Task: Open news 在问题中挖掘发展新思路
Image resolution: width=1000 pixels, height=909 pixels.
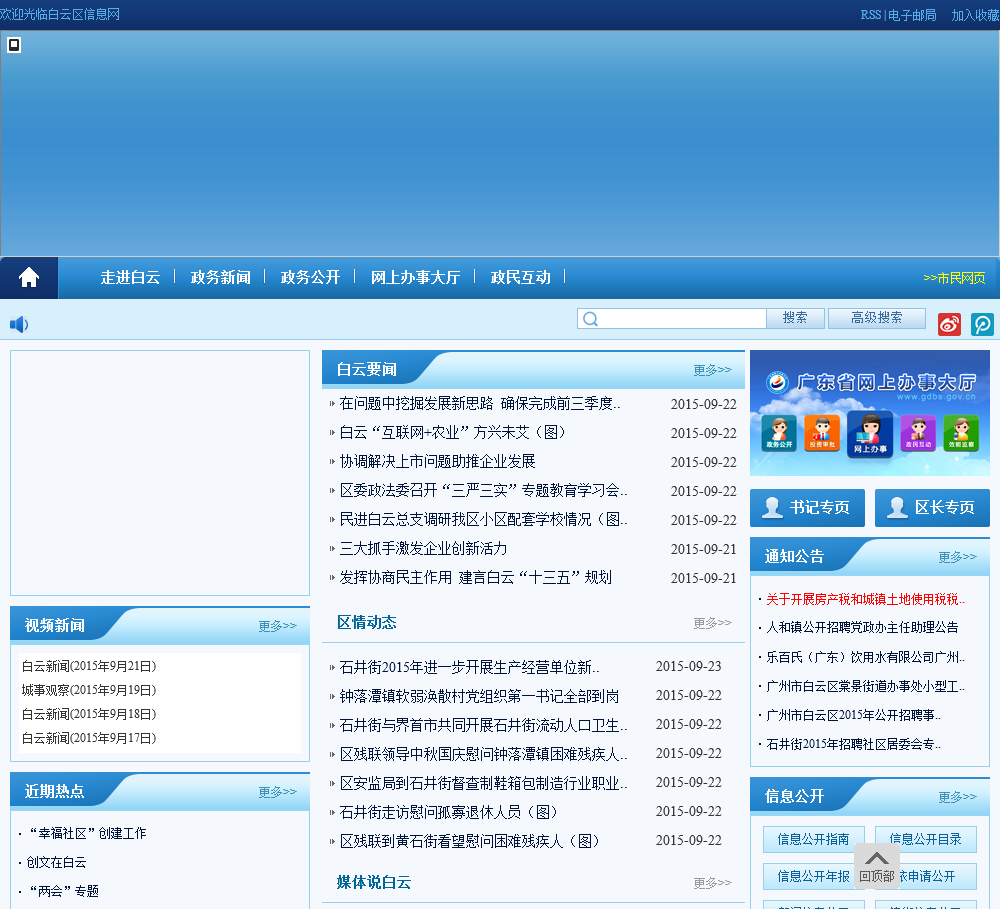Action: [480, 403]
